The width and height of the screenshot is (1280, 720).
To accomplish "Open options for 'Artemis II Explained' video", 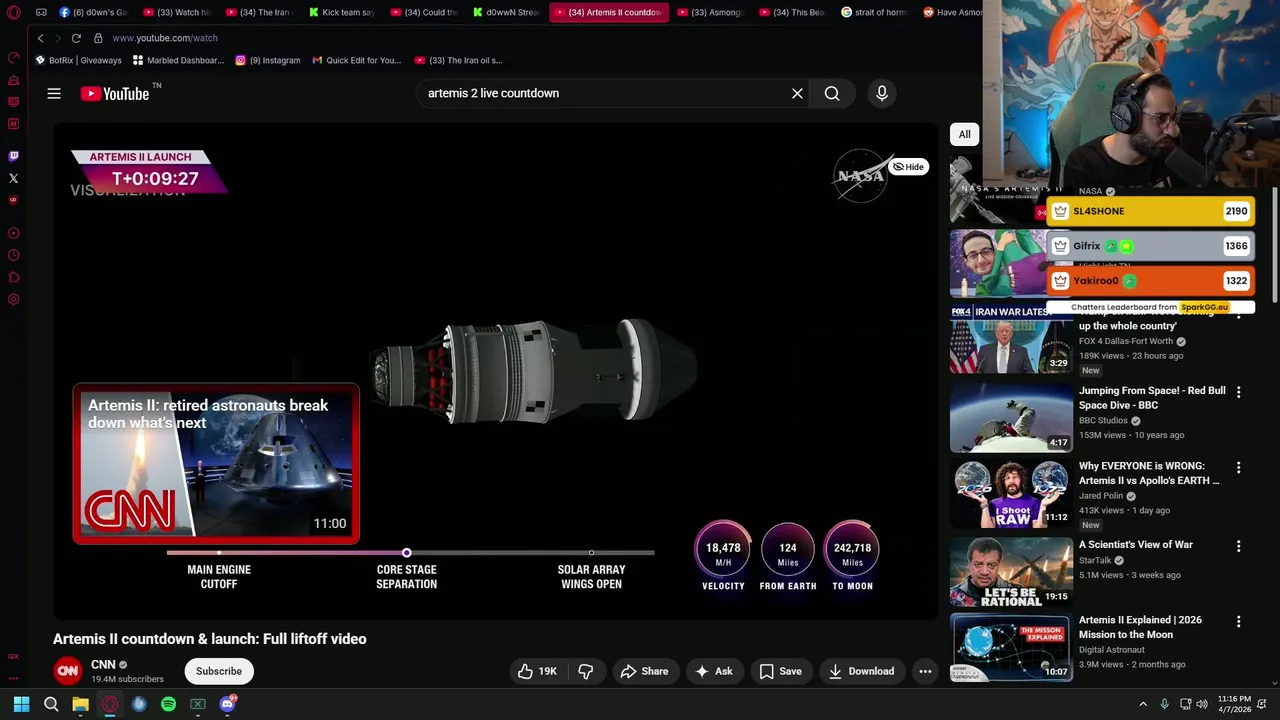I will 1238,621.
